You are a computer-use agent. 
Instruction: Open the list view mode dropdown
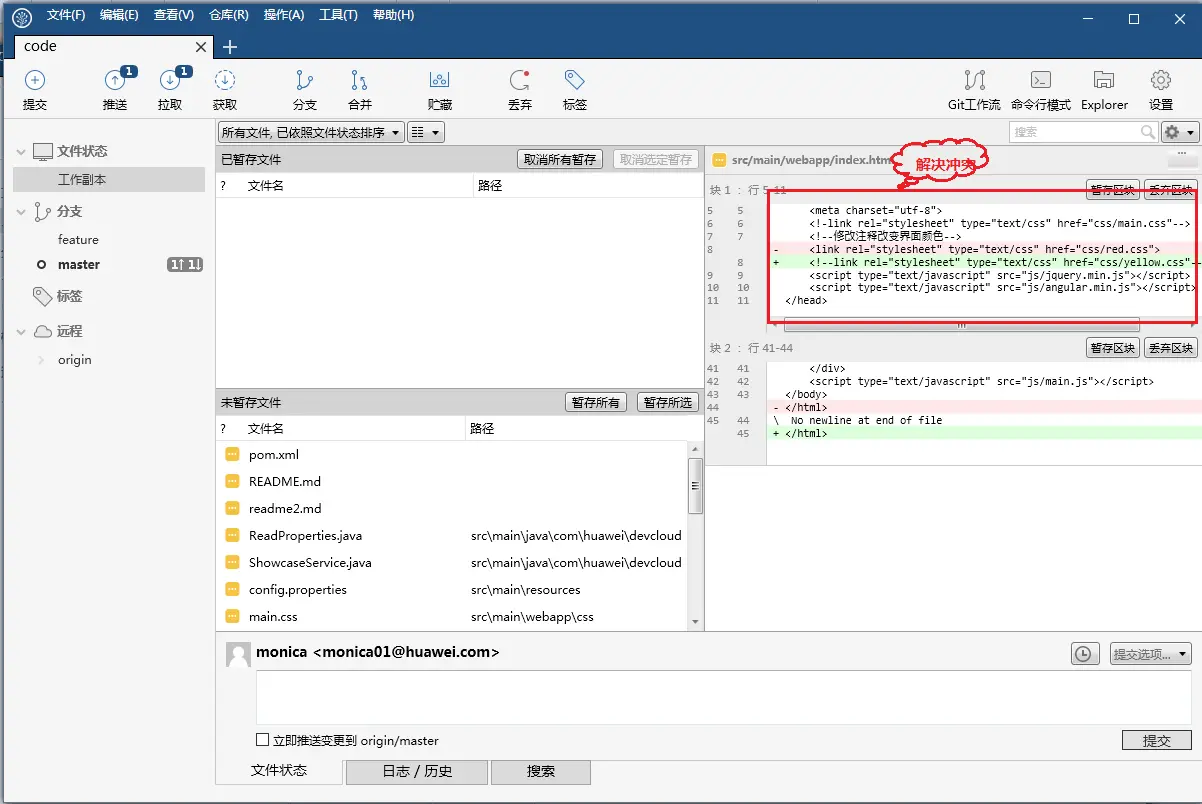[x=425, y=132]
